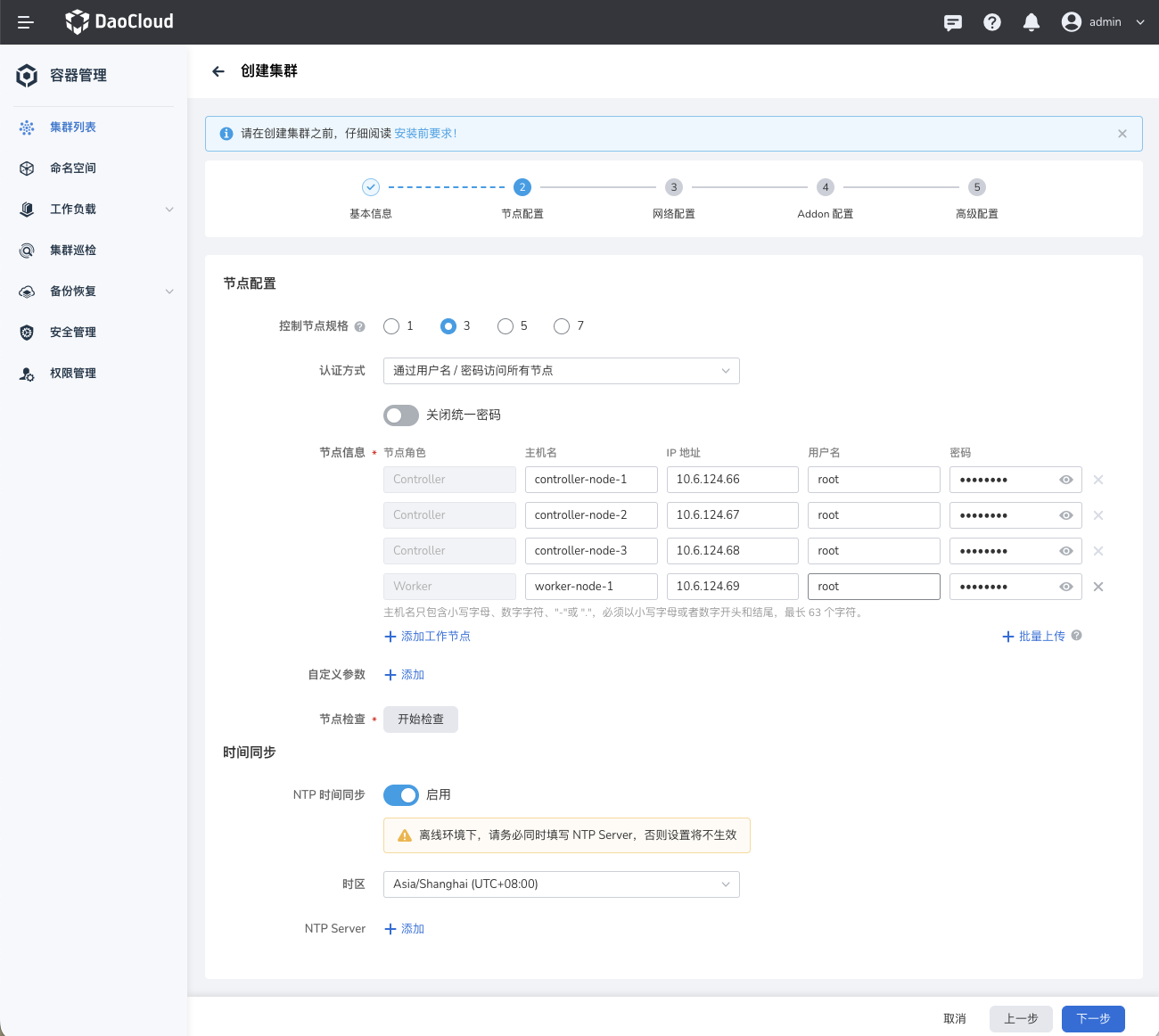The image size is (1159, 1036).
Task: Click the 下一步 button
Action: 1093,1019
